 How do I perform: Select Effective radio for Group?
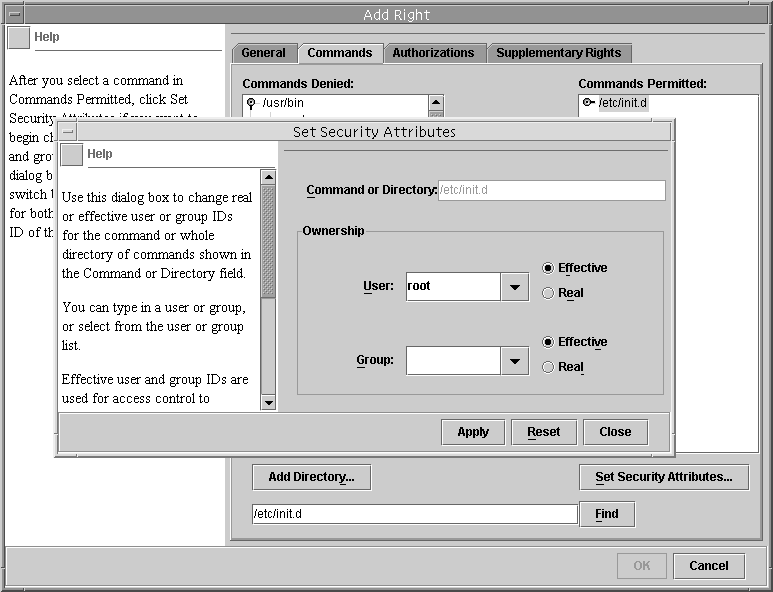pyautogui.click(x=547, y=342)
